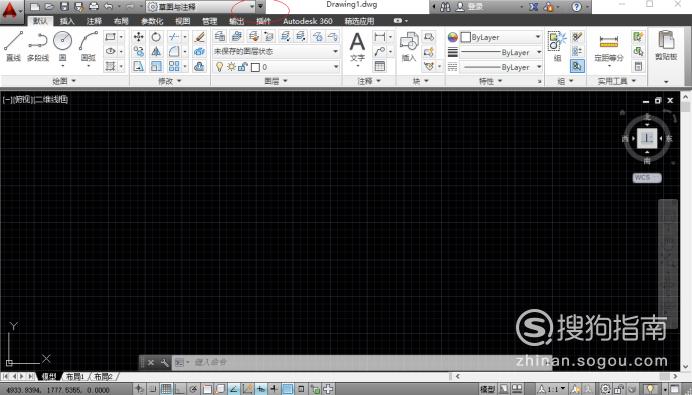Click the Insert block icon
Image resolution: width=692 pixels, height=395 pixels.
click(x=409, y=47)
